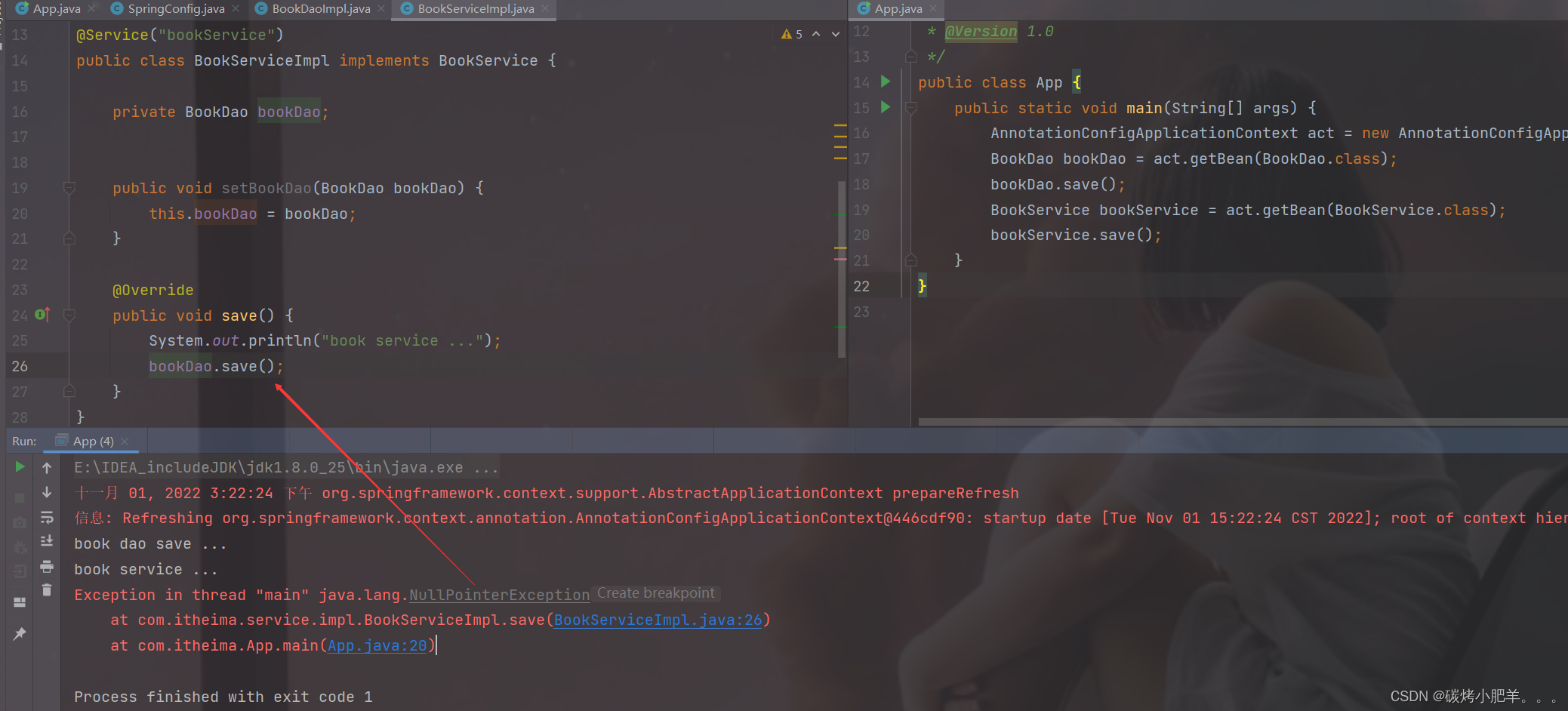Close the BookDaoImpl.java tab

[381, 8]
